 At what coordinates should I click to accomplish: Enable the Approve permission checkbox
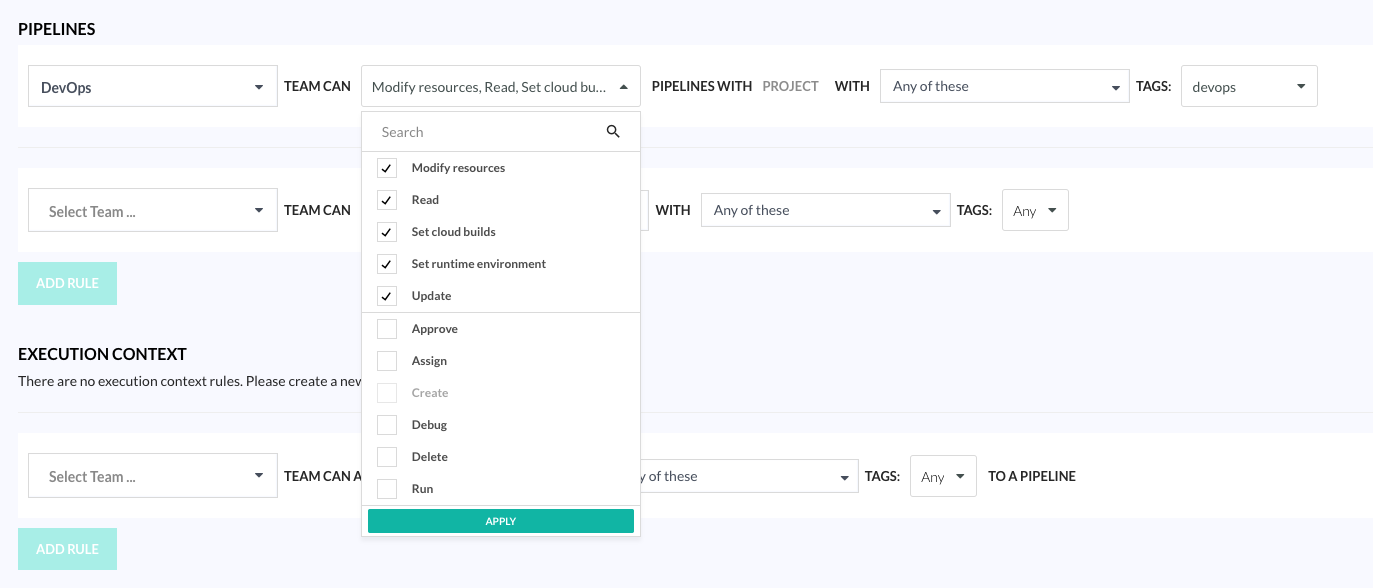point(387,329)
